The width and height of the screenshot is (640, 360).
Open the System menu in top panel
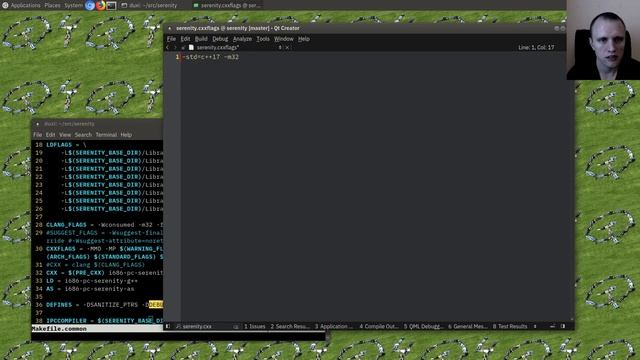[73, 5]
